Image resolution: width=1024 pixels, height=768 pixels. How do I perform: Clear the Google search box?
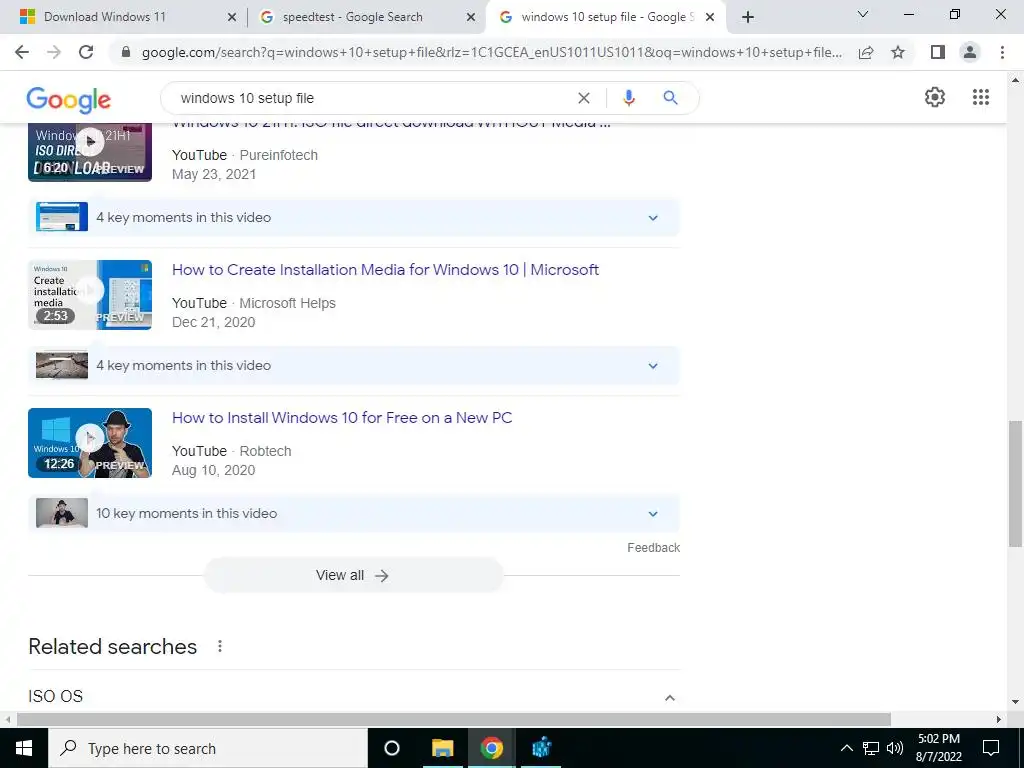[x=584, y=98]
